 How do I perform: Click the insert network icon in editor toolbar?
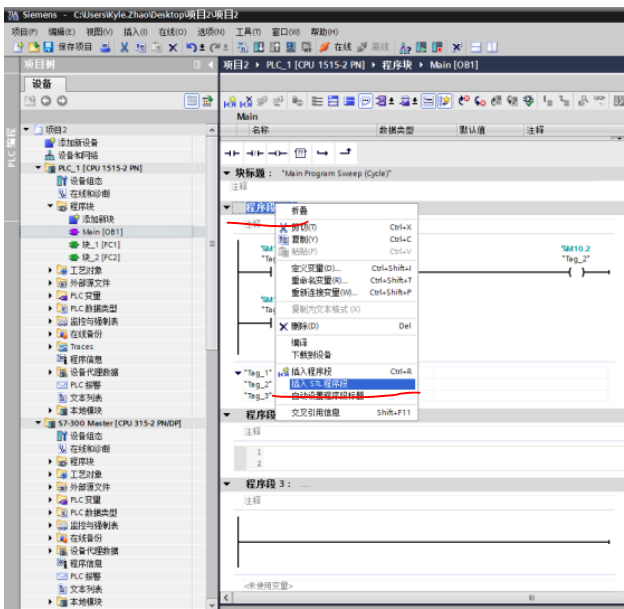[x=230, y=102]
